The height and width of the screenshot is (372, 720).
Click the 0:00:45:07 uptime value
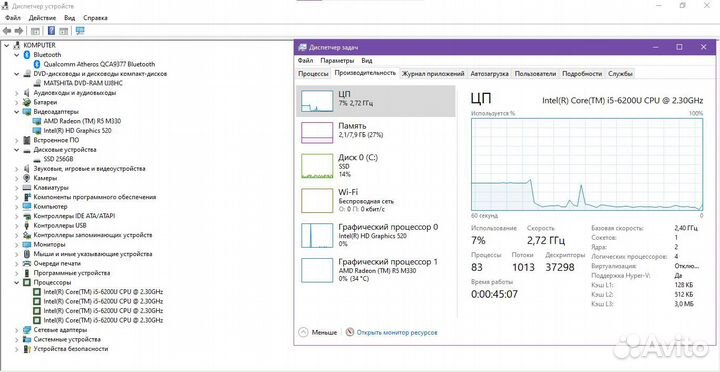coord(495,294)
